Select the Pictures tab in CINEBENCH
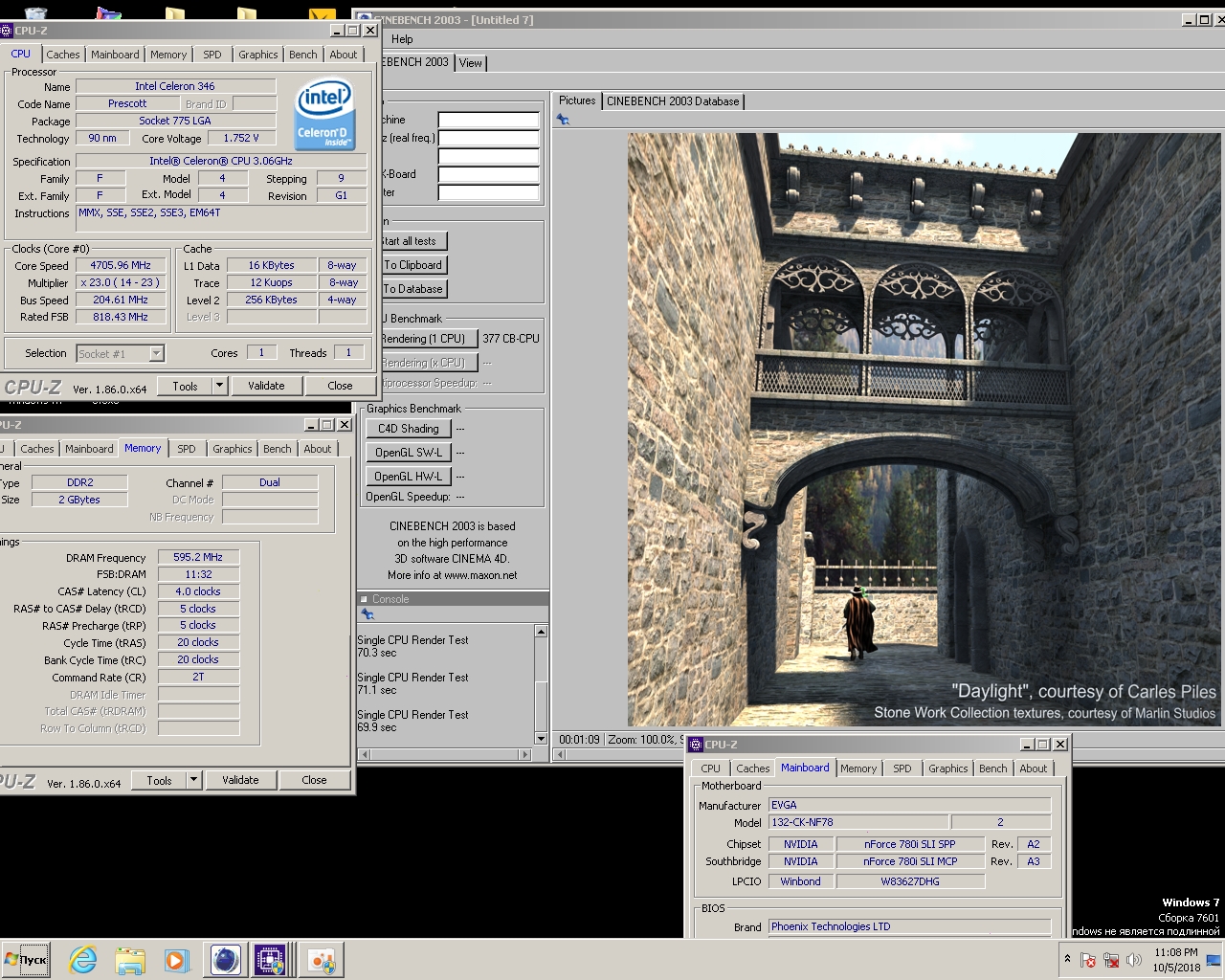The image size is (1225, 980). click(x=577, y=100)
